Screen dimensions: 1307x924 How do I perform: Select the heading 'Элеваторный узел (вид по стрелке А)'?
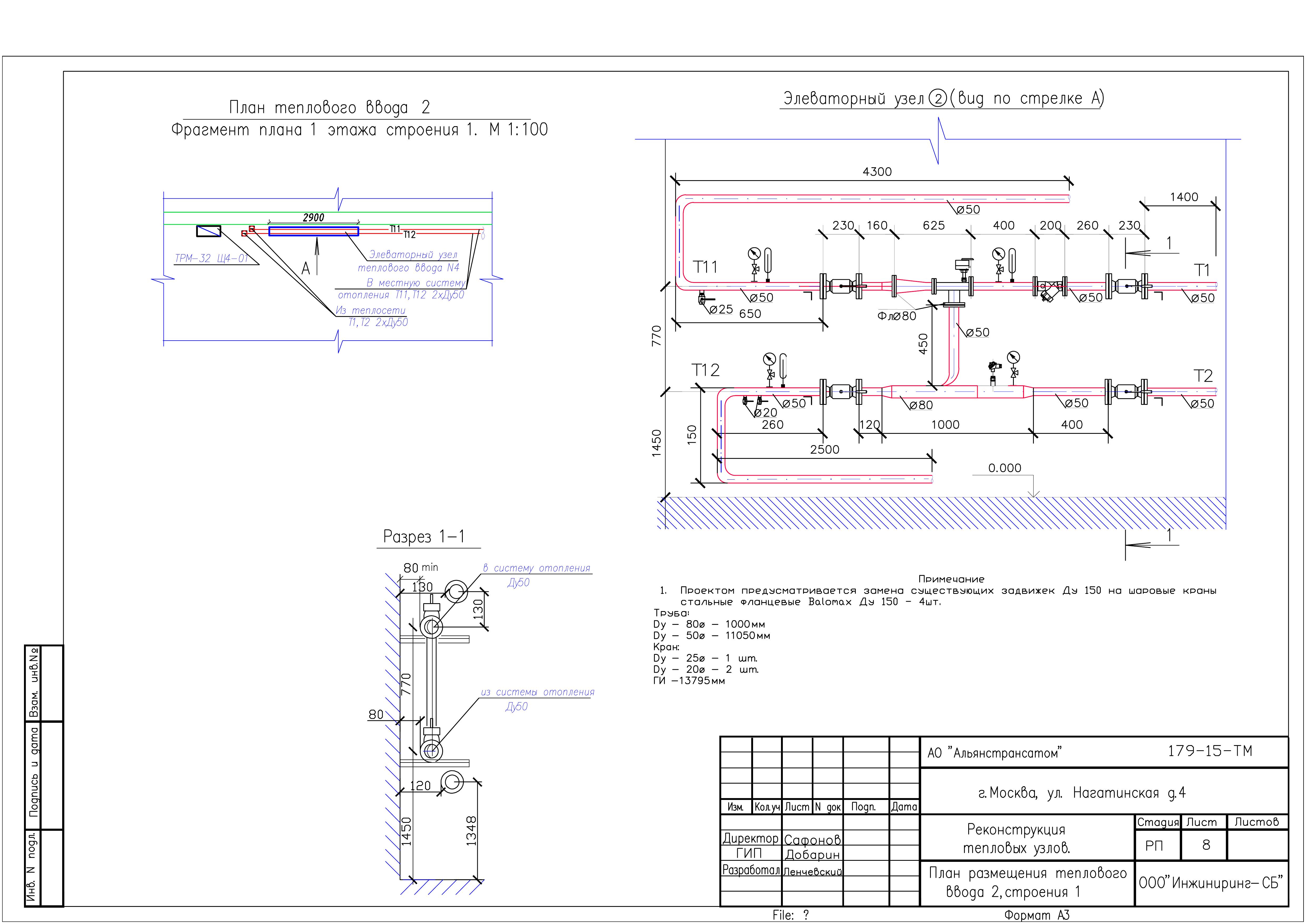click(943, 98)
